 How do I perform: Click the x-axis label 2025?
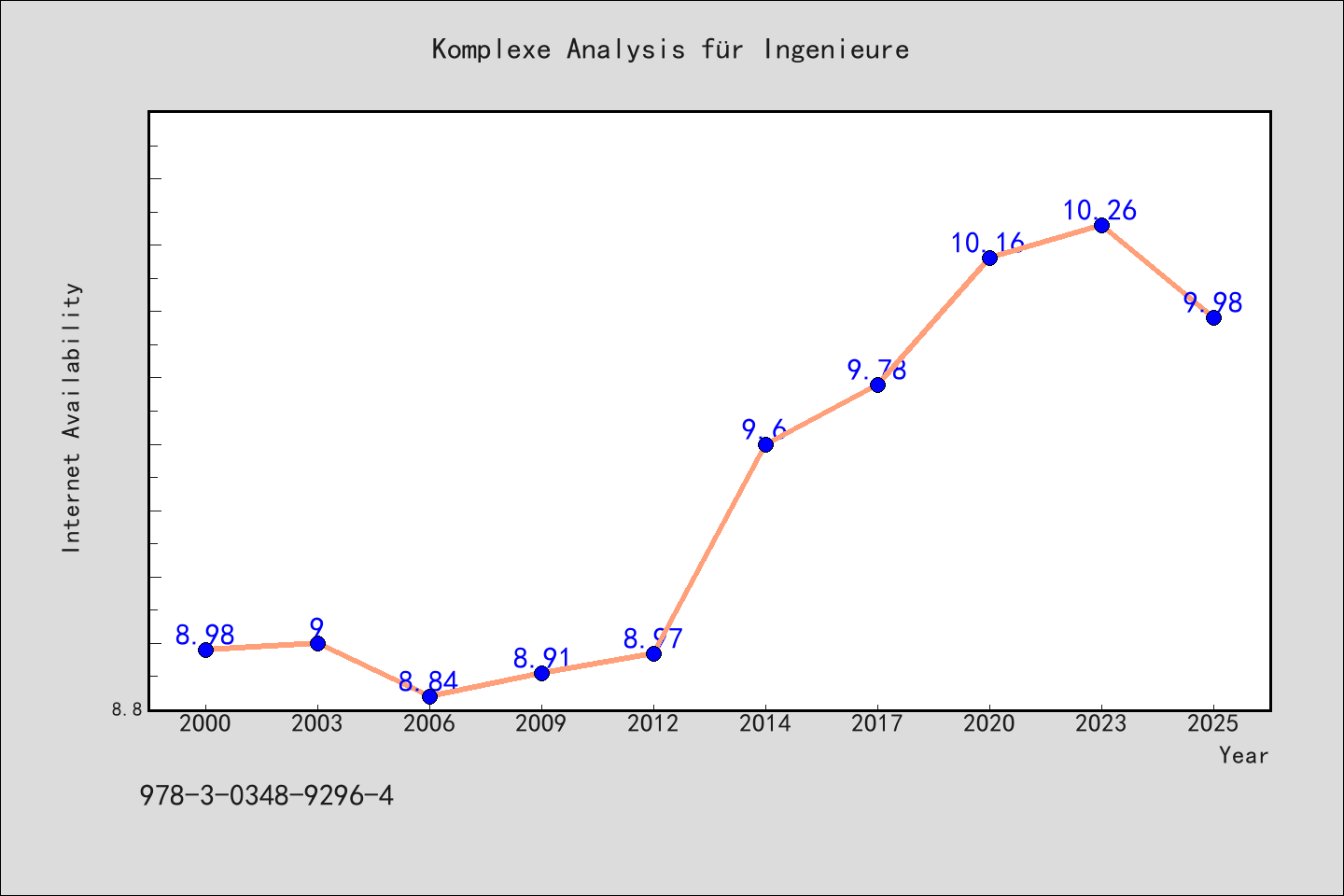[1213, 723]
